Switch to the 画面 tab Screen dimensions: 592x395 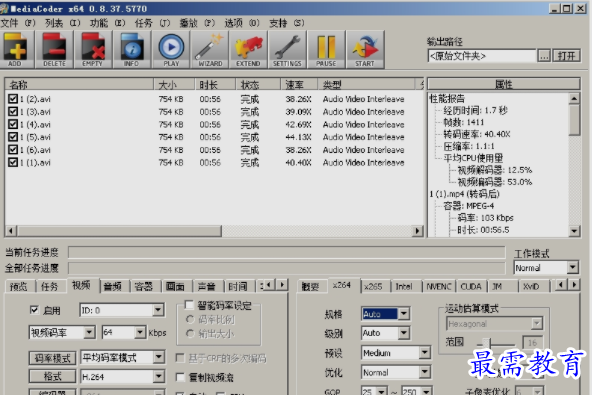[x=175, y=287]
